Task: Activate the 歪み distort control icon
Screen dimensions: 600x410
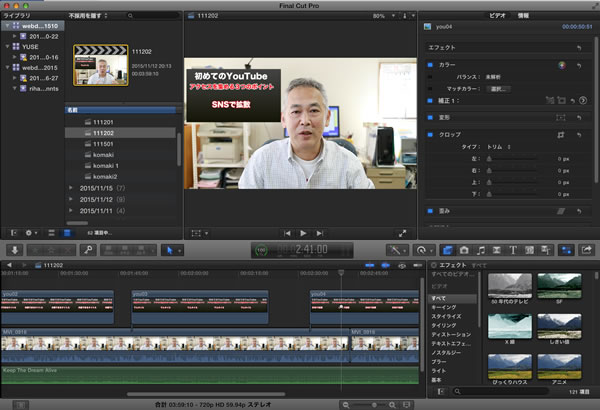Action: (561, 211)
